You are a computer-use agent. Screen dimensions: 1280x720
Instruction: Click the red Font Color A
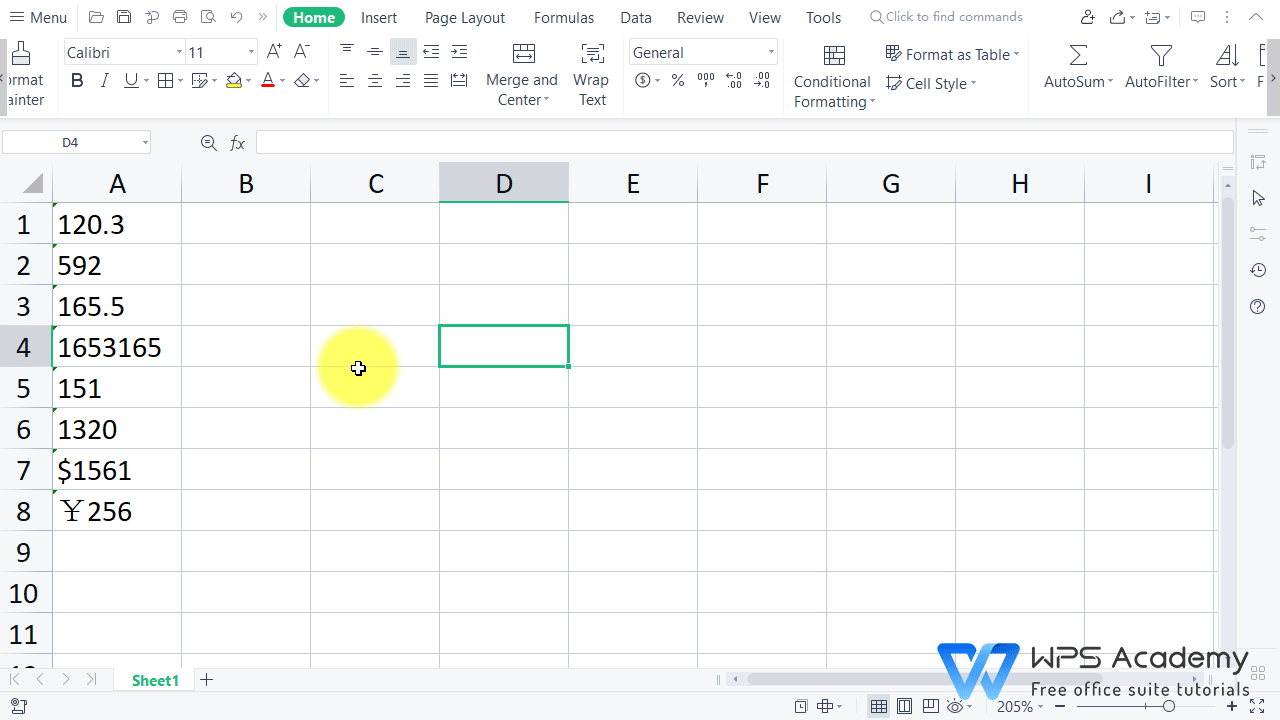click(267, 81)
